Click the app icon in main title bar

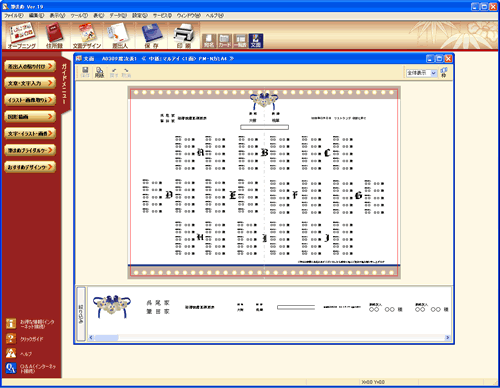pos(5,6)
